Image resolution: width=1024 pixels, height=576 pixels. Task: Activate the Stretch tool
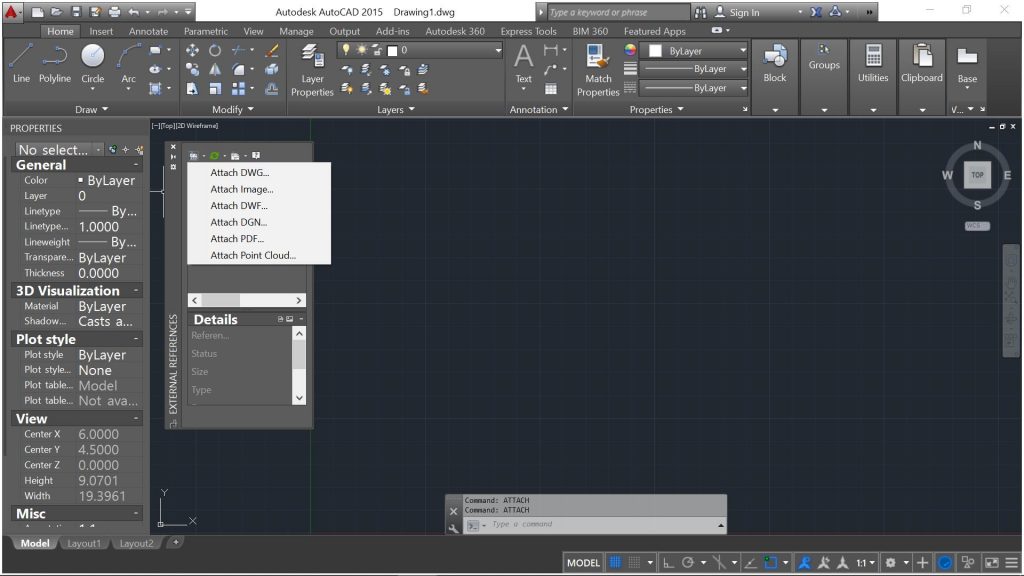coord(192,88)
